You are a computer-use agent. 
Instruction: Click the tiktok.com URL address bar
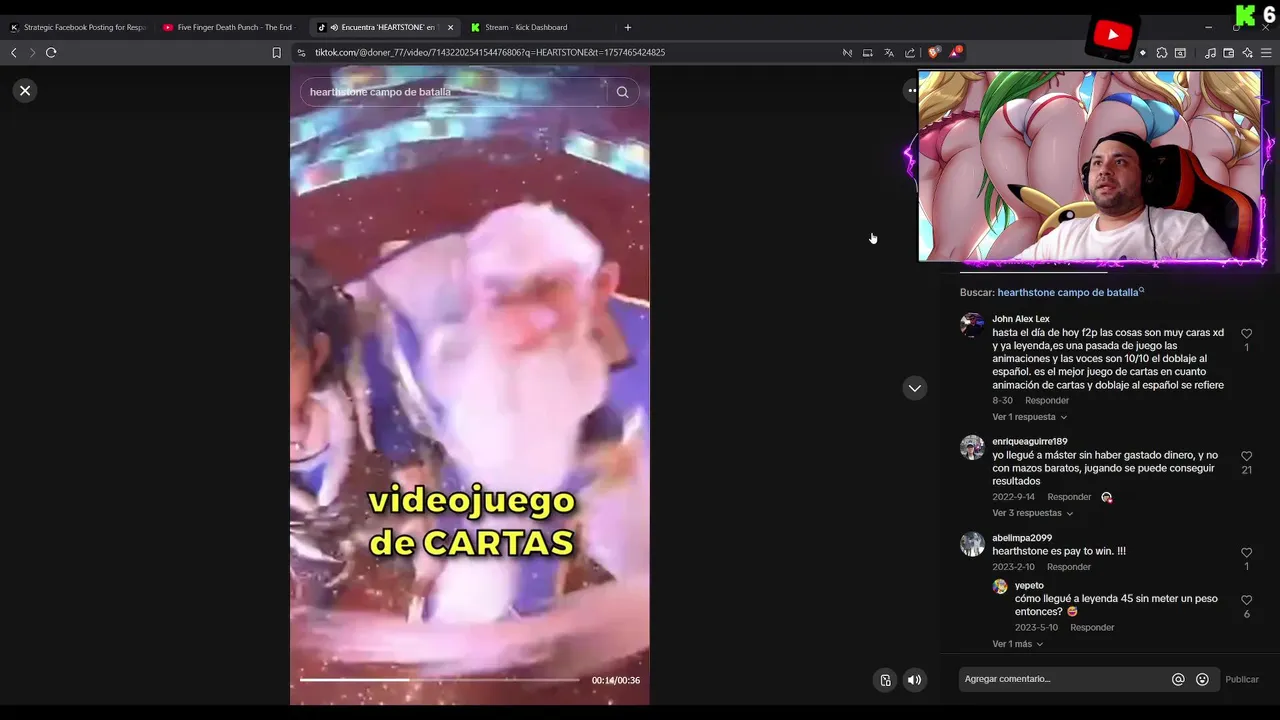pyautogui.click(x=490, y=52)
